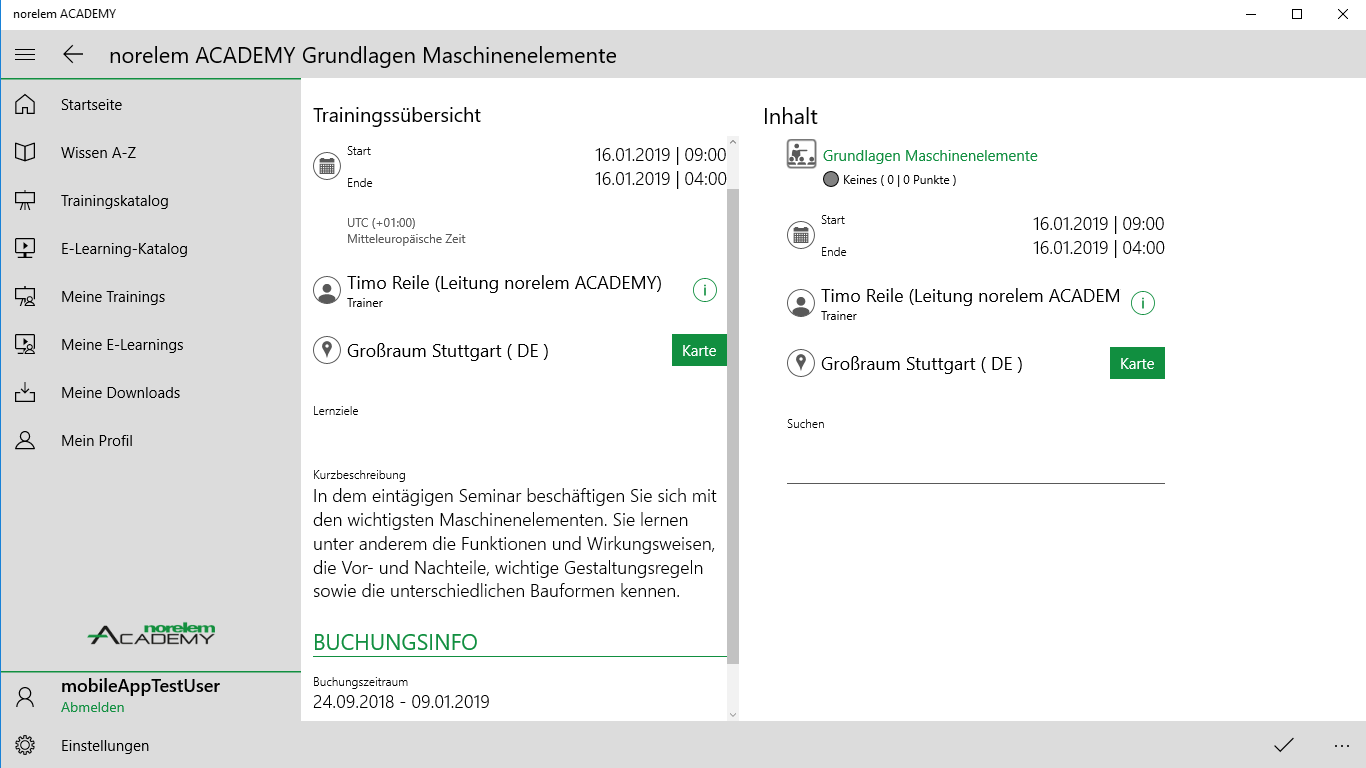Click the Suchen input field
1366x768 pixels.
tap(976, 460)
